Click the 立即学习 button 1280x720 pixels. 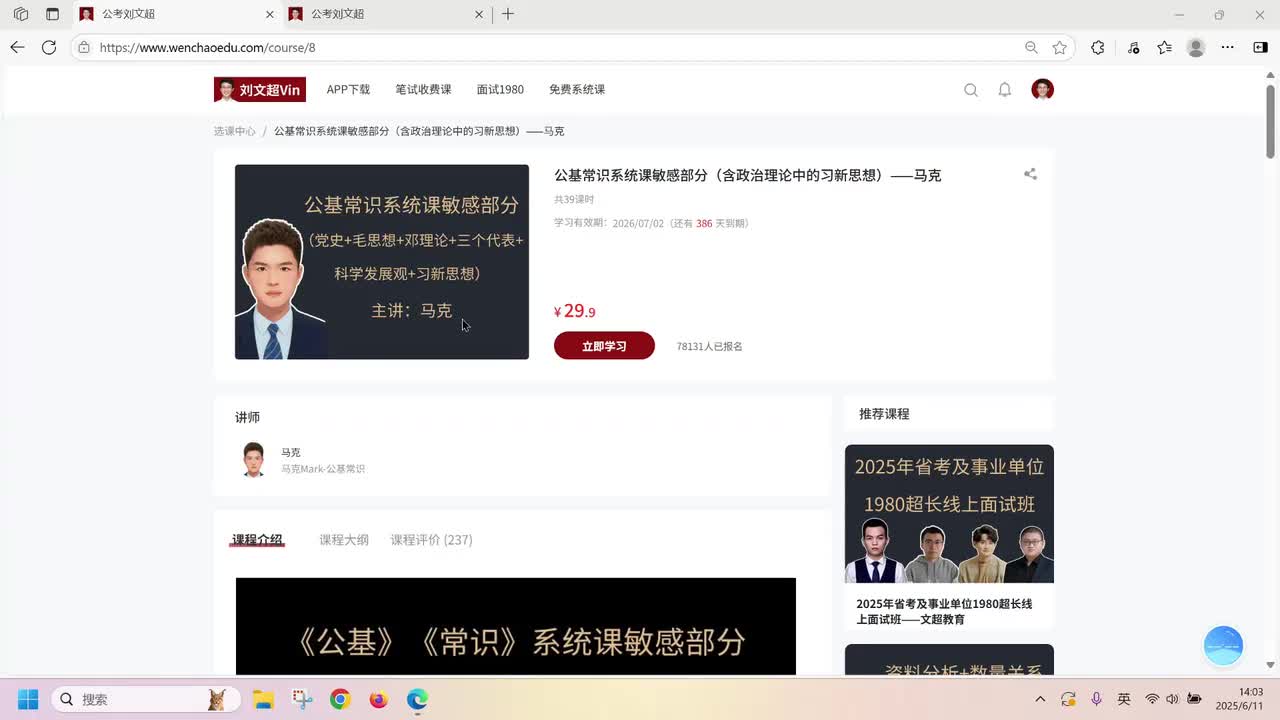click(604, 346)
